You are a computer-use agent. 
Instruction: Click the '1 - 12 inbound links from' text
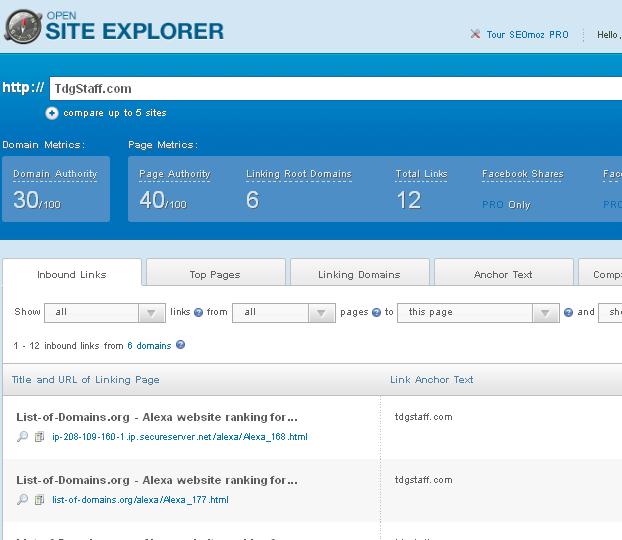[69, 346]
